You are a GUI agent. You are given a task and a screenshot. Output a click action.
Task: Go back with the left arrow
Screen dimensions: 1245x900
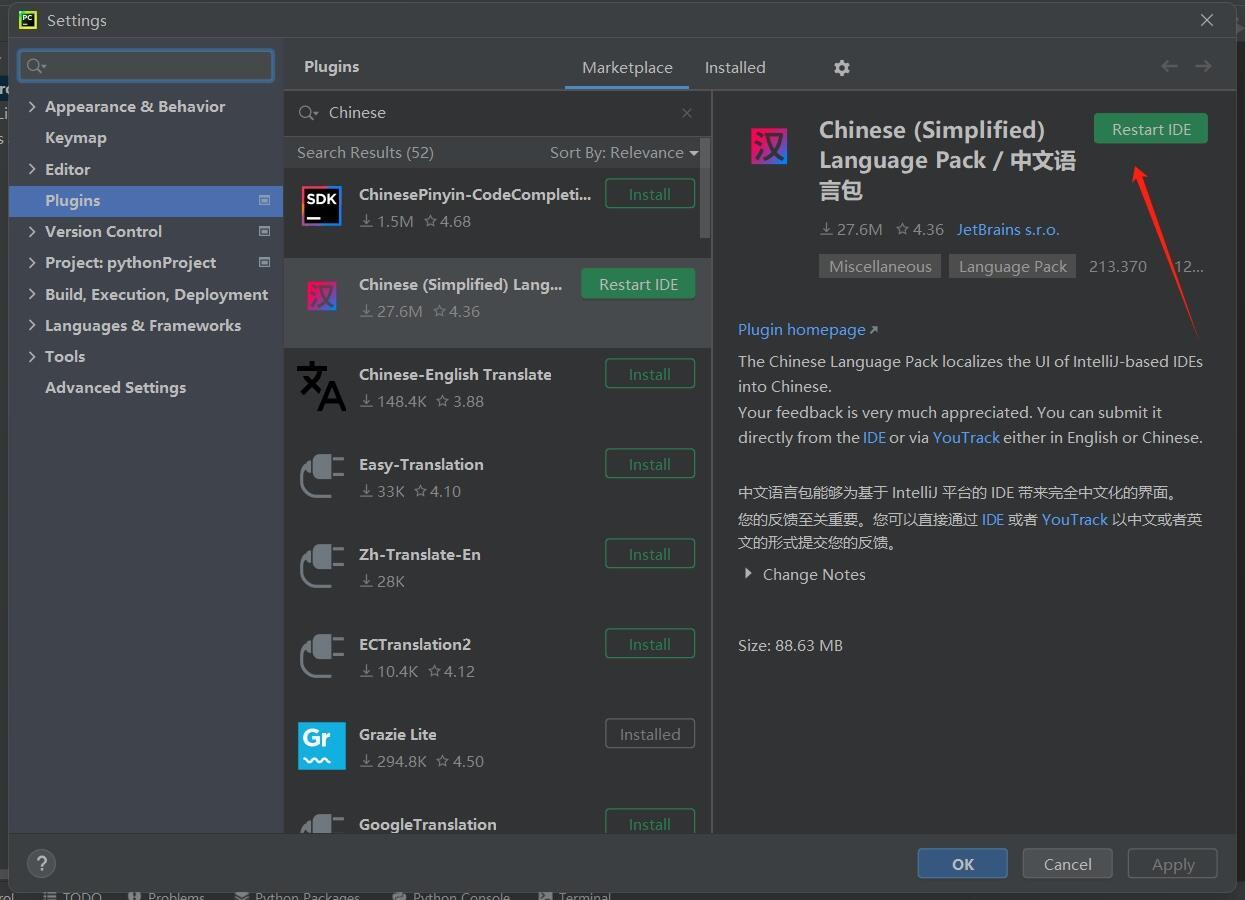[1169, 66]
